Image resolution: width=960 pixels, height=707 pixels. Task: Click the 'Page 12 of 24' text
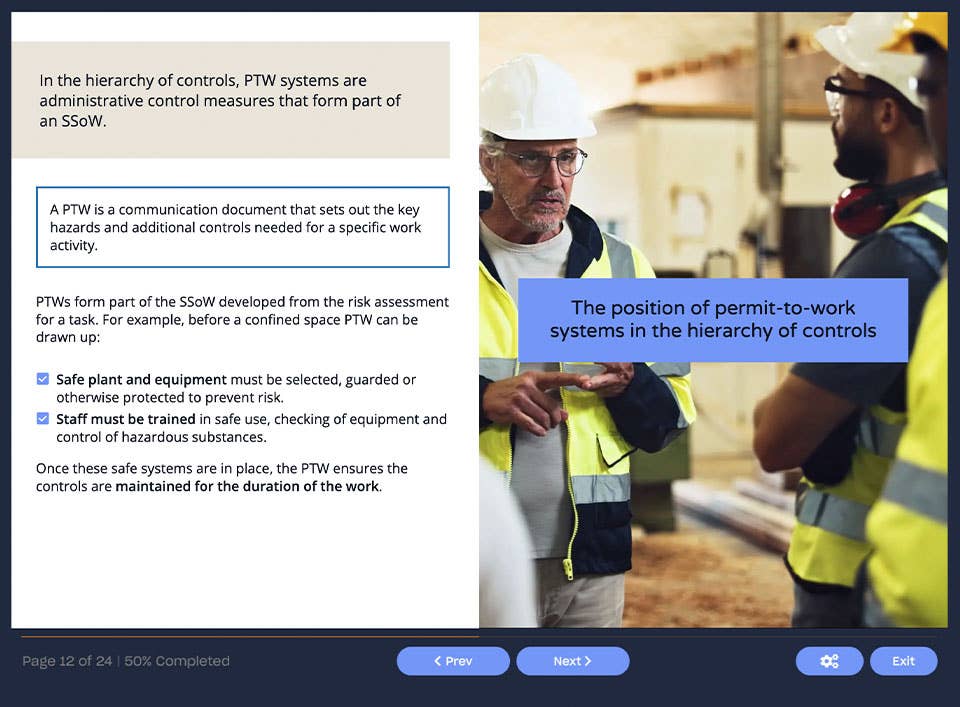click(67, 661)
